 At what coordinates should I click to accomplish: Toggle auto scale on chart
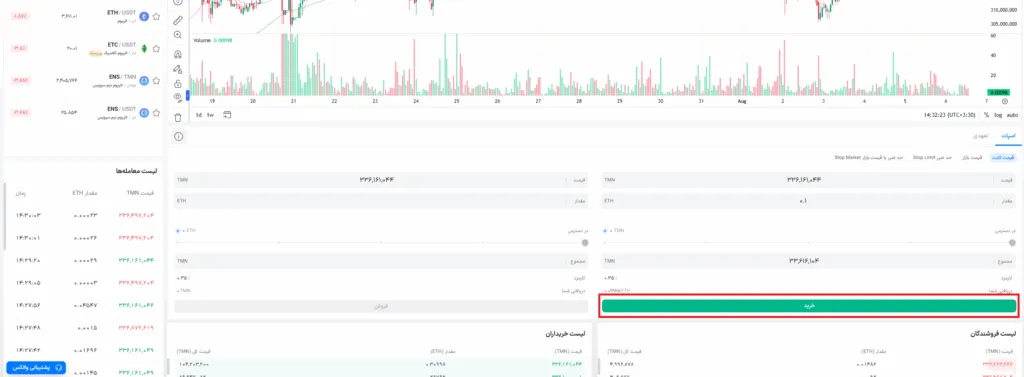coord(1012,115)
